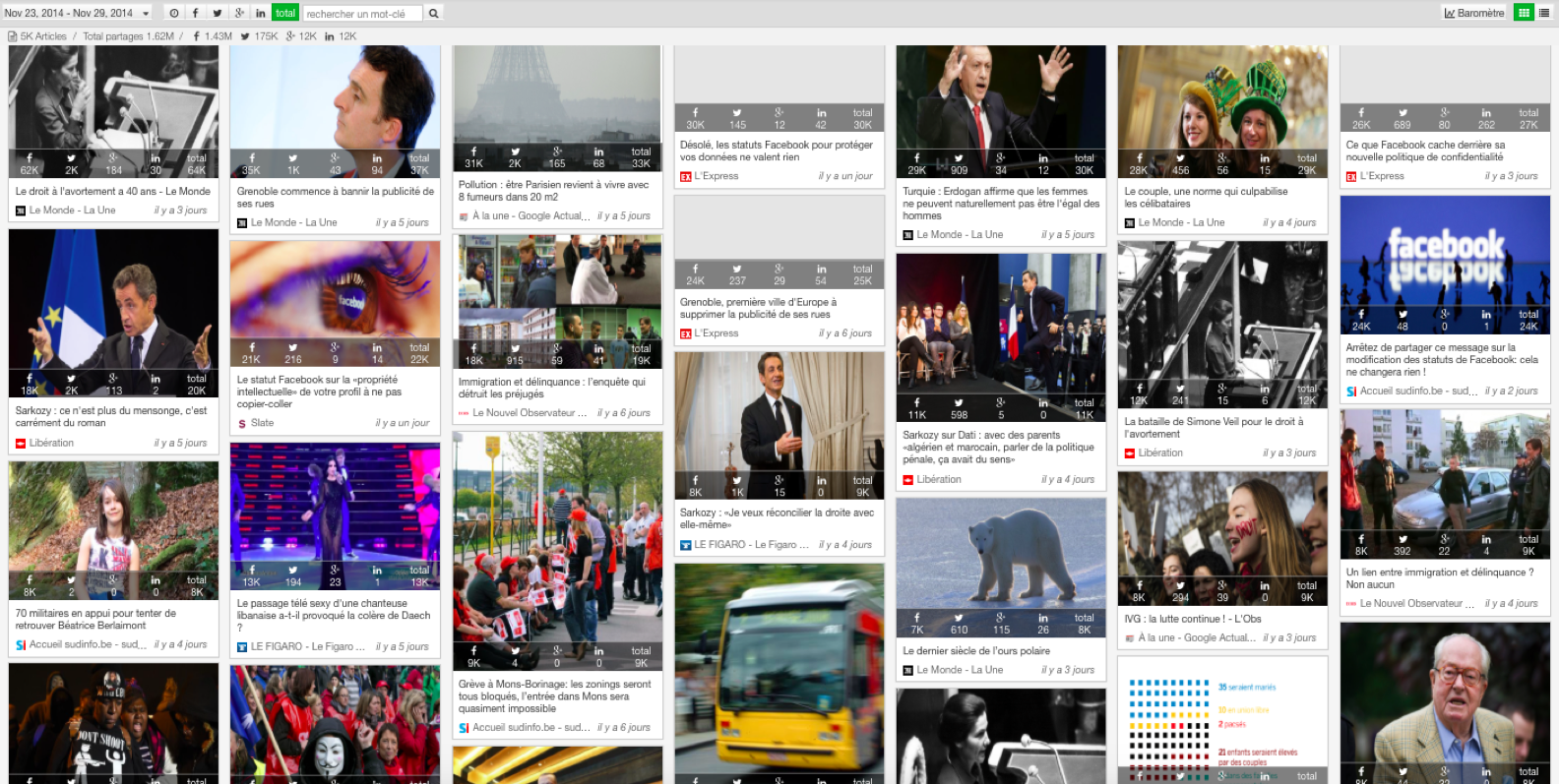Open 'Le passage télé sexy d'une chanteuse libanaise' article
This screenshot has width=1559, height=784.
pyautogui.click(x=334, y=616)
